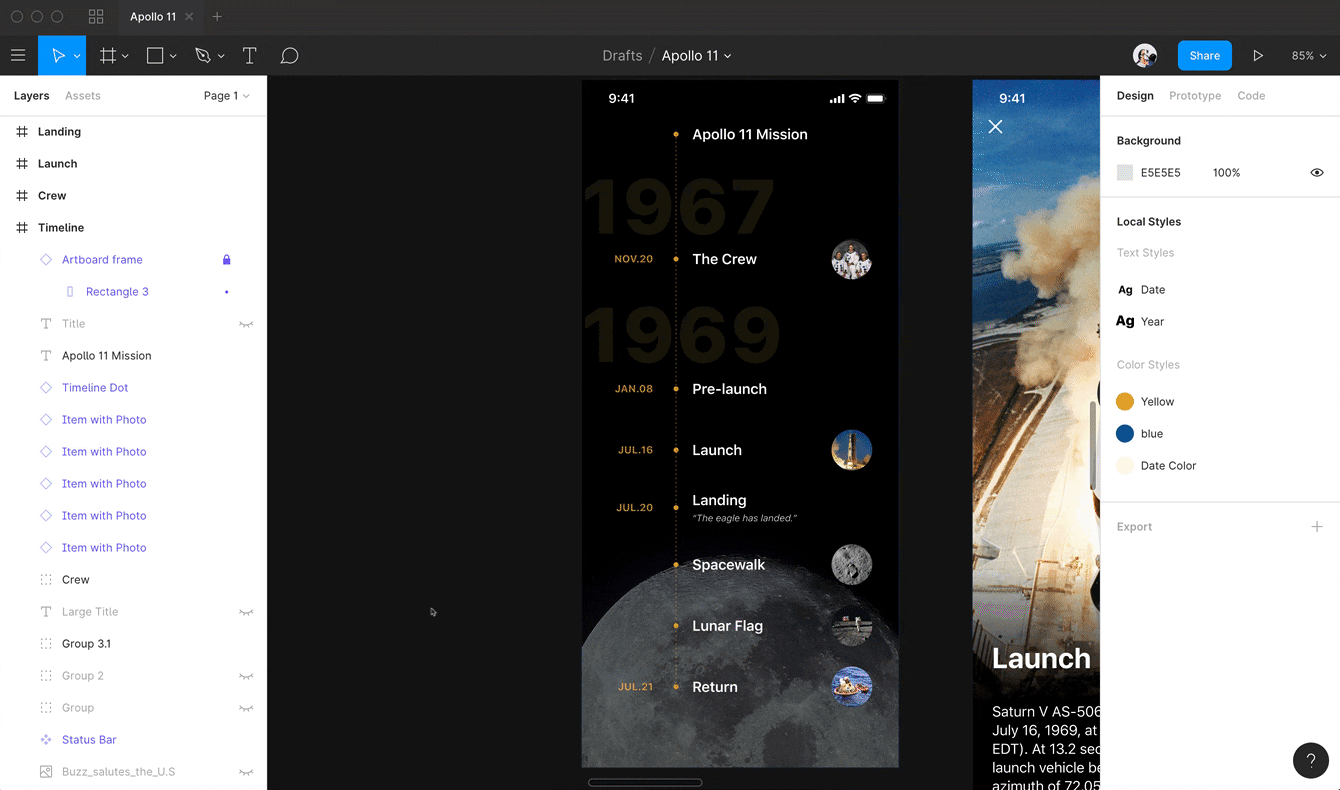Present prototype with play icon

click(1258, 56)
